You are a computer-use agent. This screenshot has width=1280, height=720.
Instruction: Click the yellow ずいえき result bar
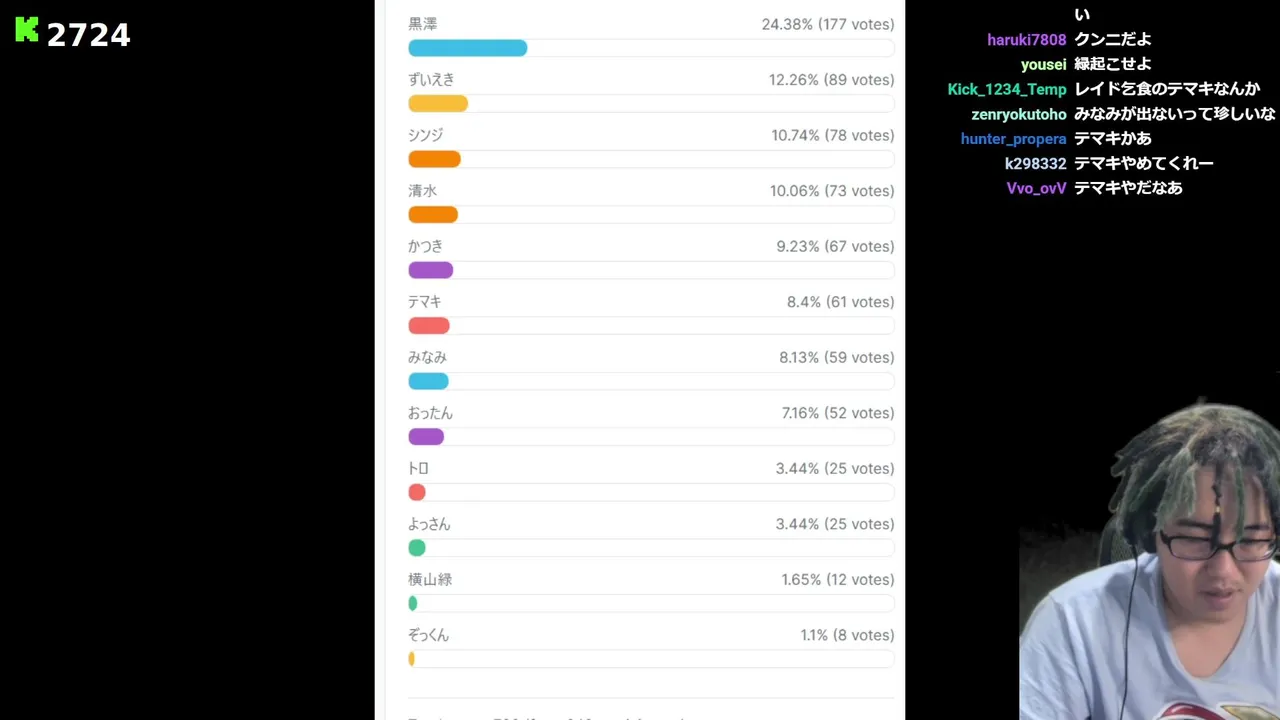(438, 104)
